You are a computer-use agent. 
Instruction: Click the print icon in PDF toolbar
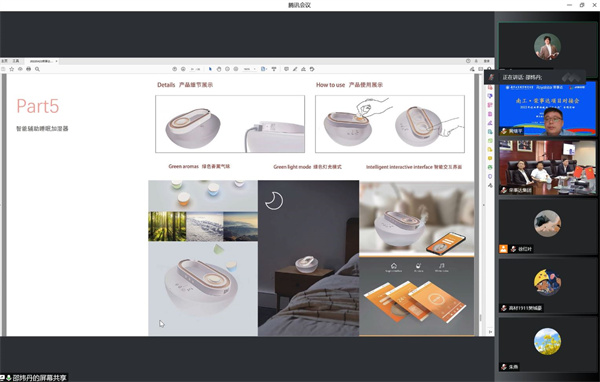[28, 69]
